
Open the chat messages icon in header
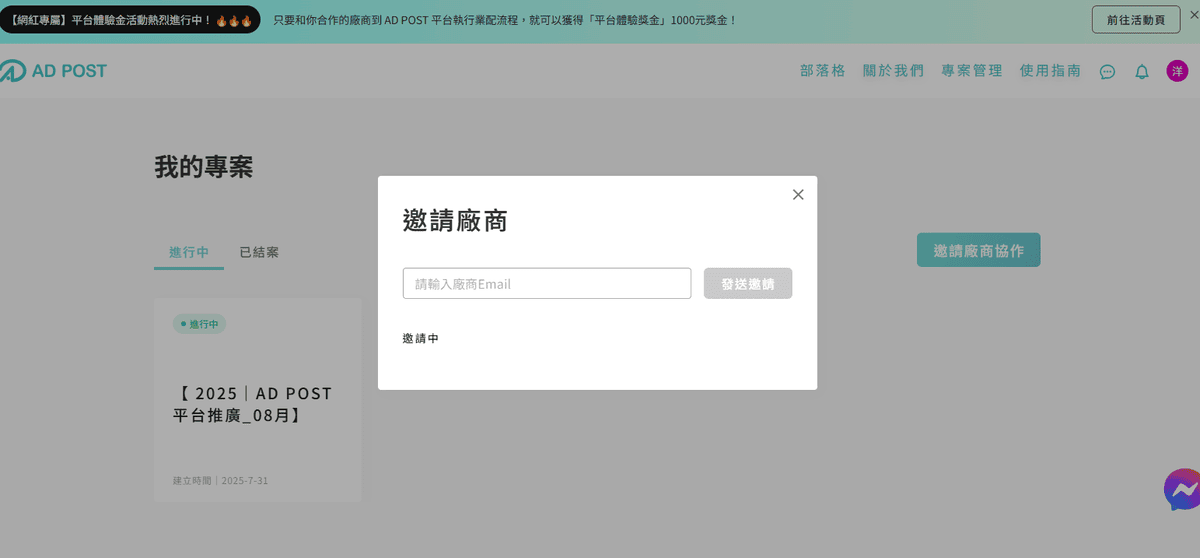1107,72
